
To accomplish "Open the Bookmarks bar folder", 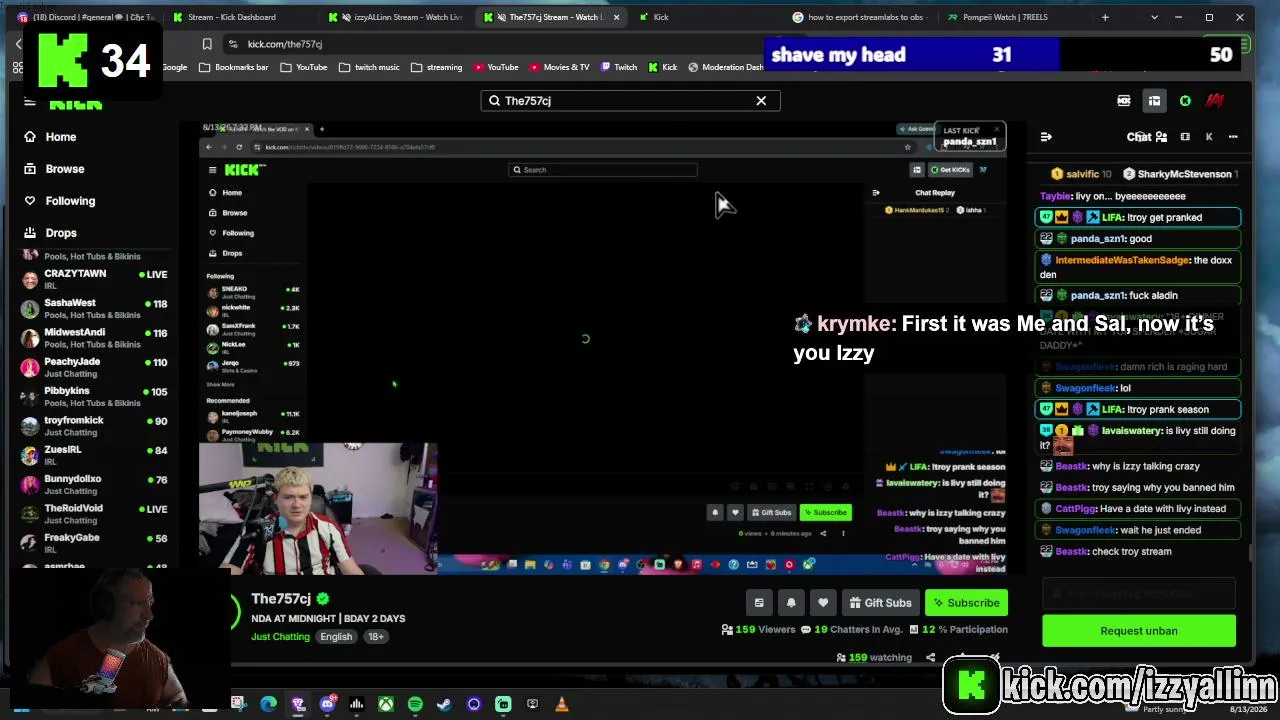I will (234, 67).
